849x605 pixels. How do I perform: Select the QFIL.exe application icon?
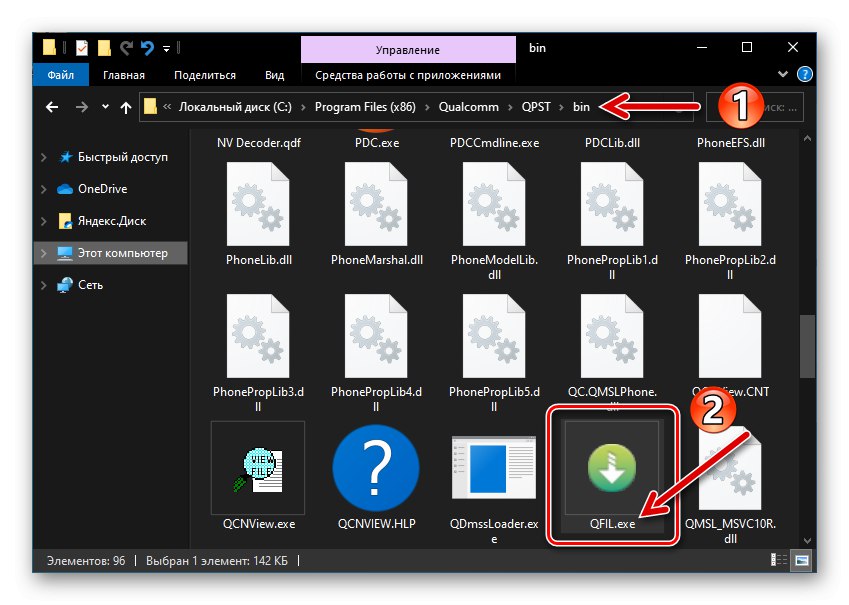(612, 467)
